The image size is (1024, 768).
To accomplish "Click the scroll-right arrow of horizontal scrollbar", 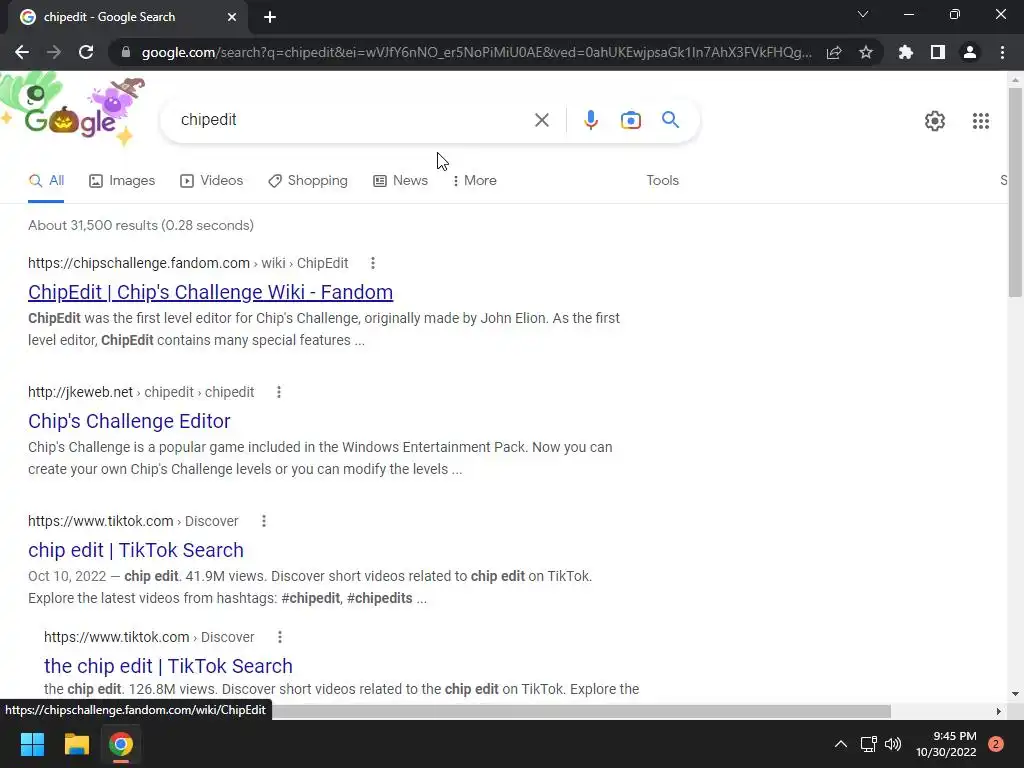I will 998,711.
